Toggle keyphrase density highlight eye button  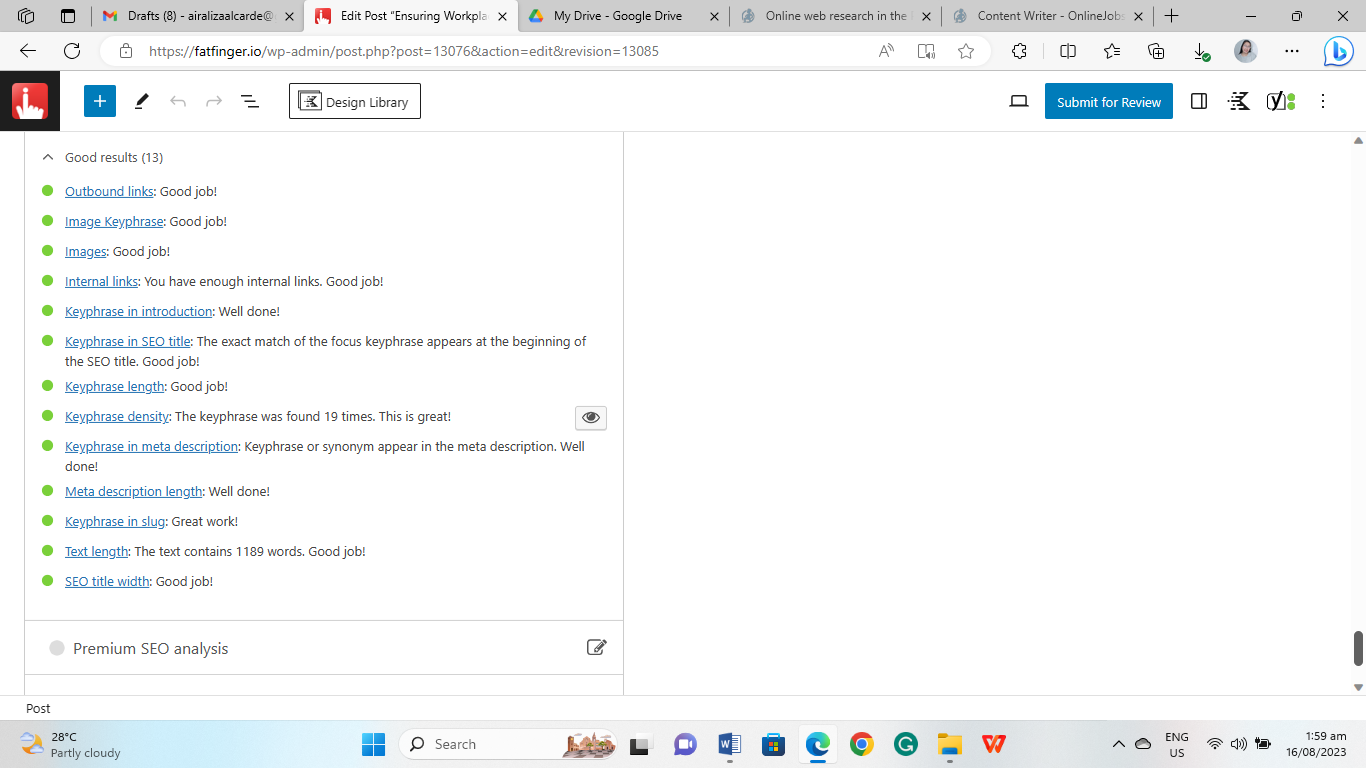(591, 417)
